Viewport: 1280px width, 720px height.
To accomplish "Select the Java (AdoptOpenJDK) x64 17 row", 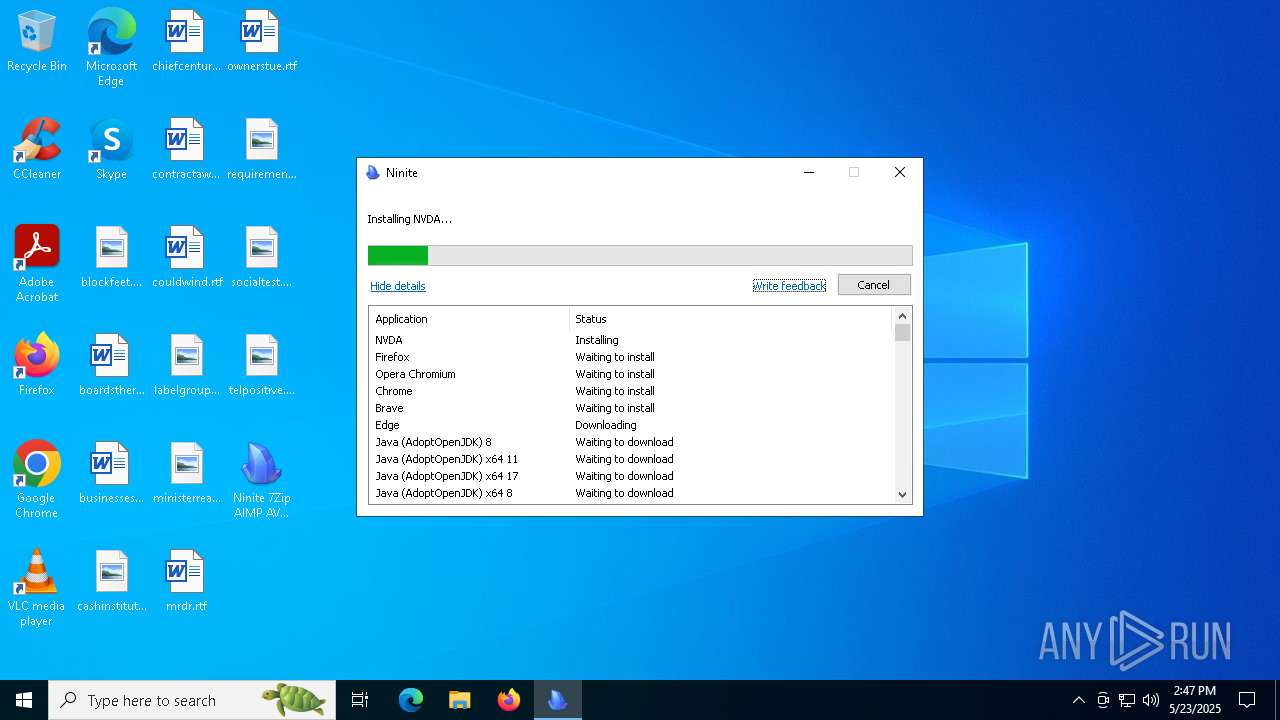I will (630, 476).
